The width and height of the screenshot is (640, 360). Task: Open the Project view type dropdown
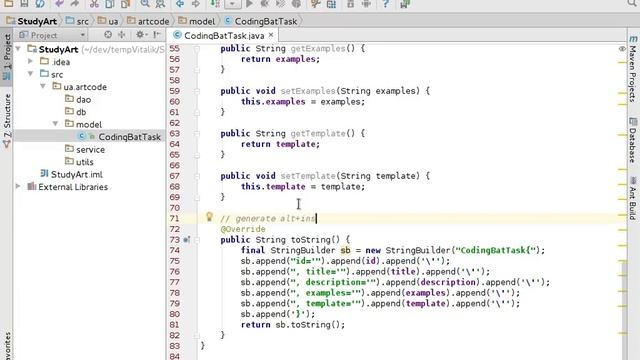click(52, 35)
